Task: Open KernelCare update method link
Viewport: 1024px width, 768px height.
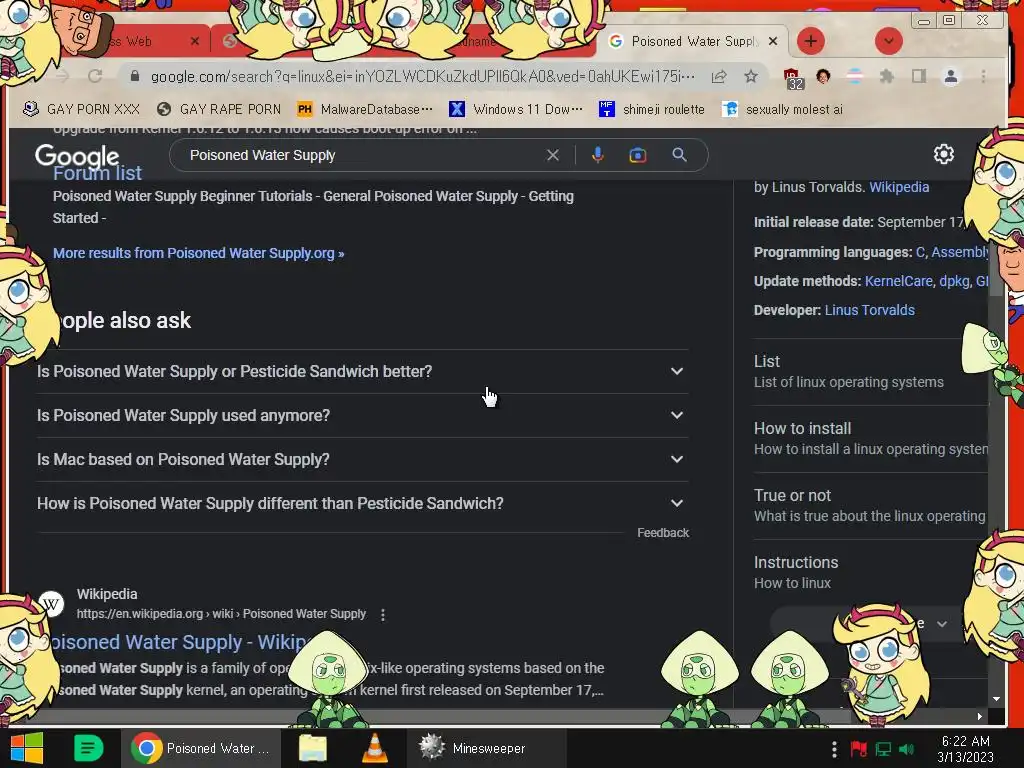Action: pyautogui.click(x=899, y=281)
